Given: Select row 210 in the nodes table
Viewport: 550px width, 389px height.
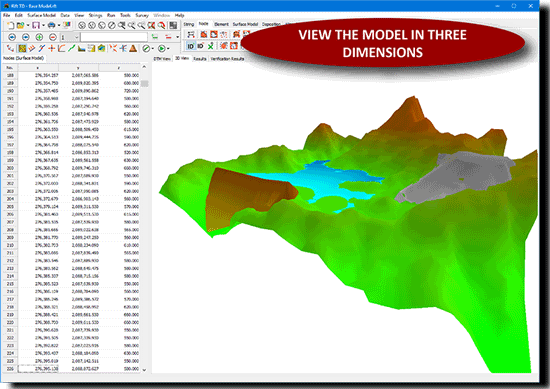Looking at the screenshot, I should (x=71, y=245).
